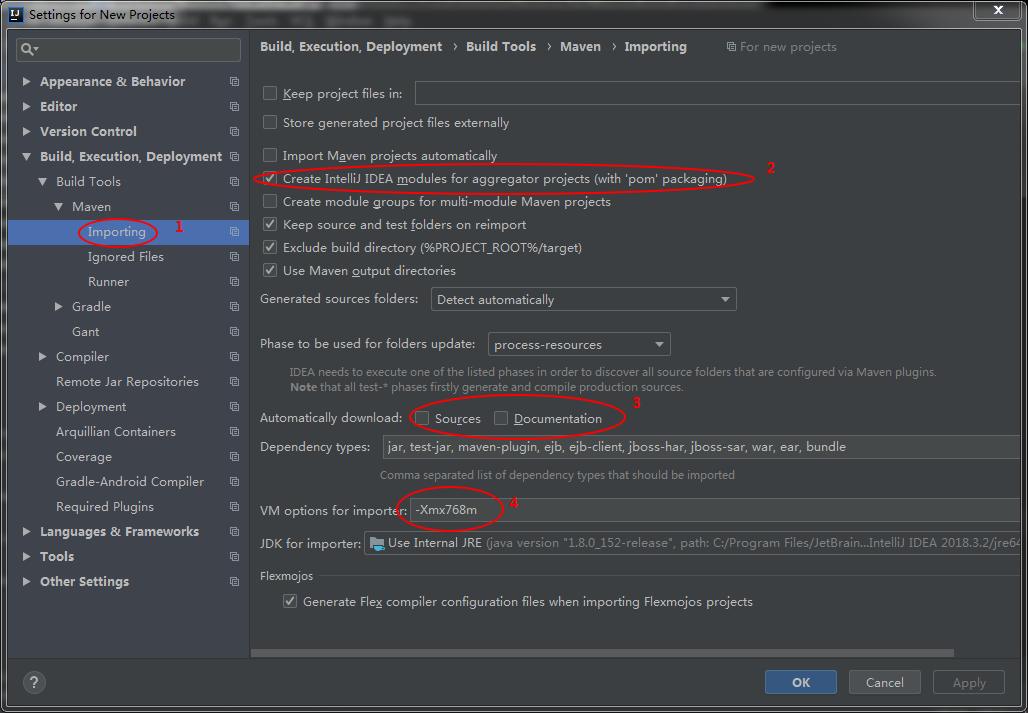Click project-level icon beside Compiler row
Image resolution: width=1028 pixels, height=713 pixels.
click(234, 356)
